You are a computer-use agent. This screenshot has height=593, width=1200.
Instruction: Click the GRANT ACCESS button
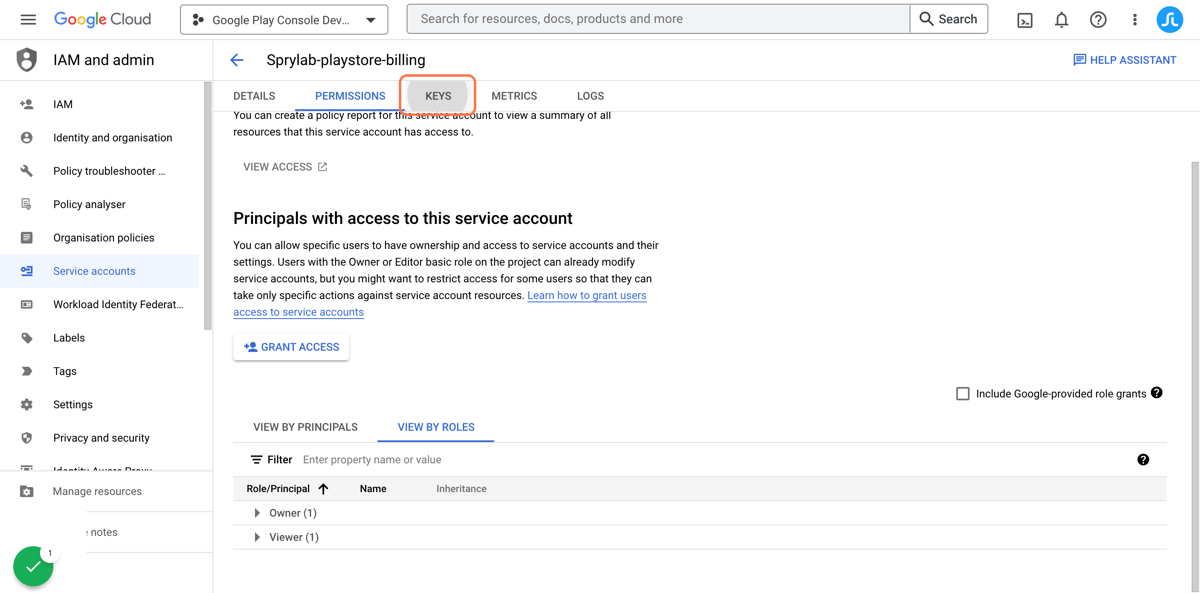coord(291,347)
